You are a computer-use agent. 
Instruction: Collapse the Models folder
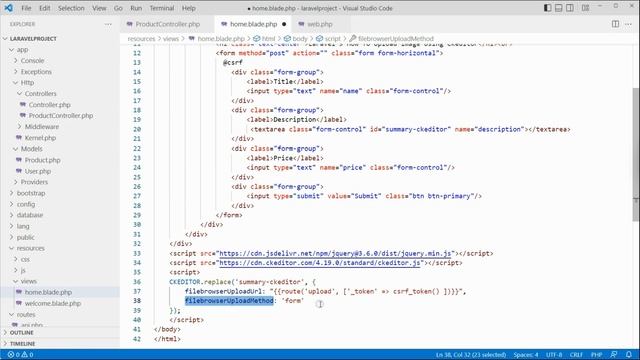tap(31, 149)
